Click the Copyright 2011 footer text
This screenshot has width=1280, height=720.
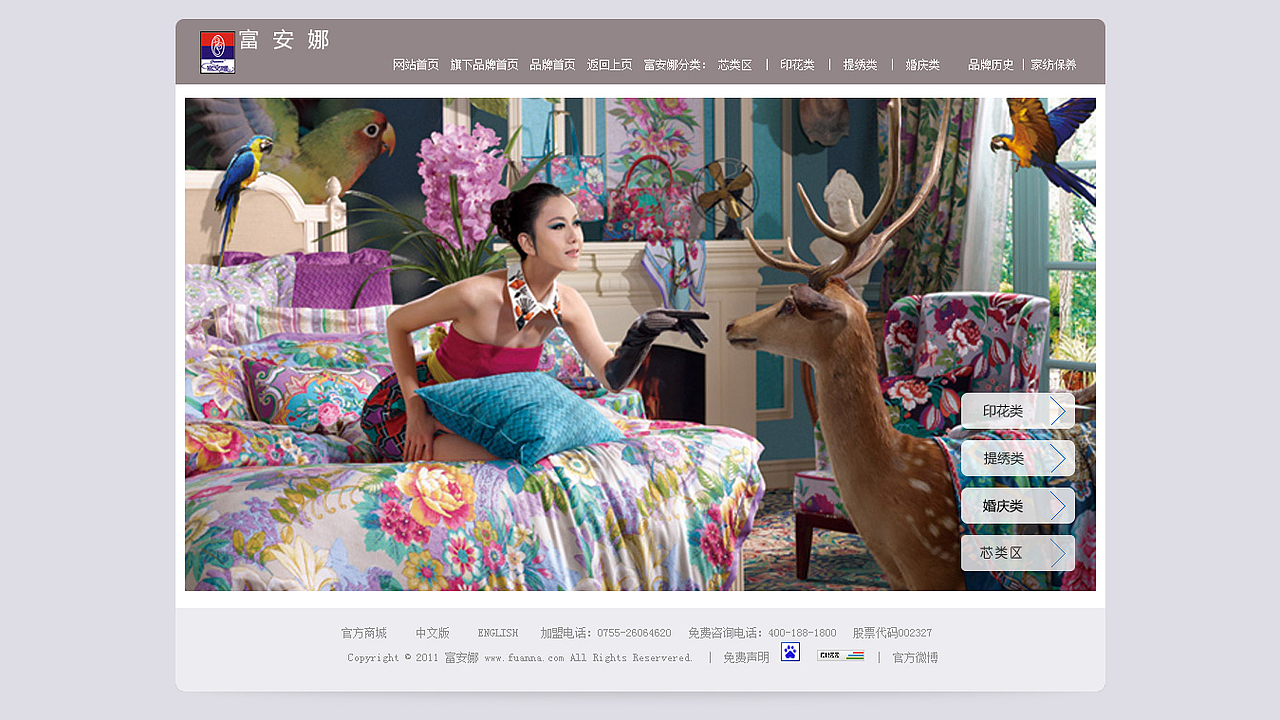(x=520, y=658)
